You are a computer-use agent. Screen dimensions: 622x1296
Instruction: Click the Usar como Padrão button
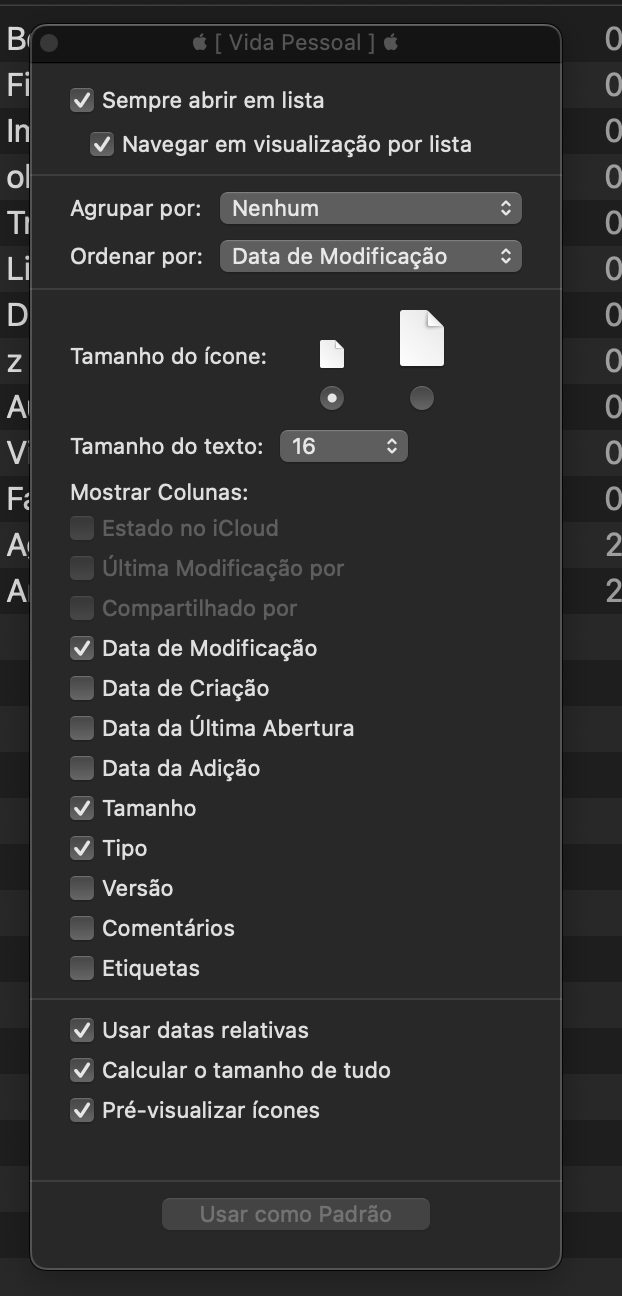click(296, 1214)
